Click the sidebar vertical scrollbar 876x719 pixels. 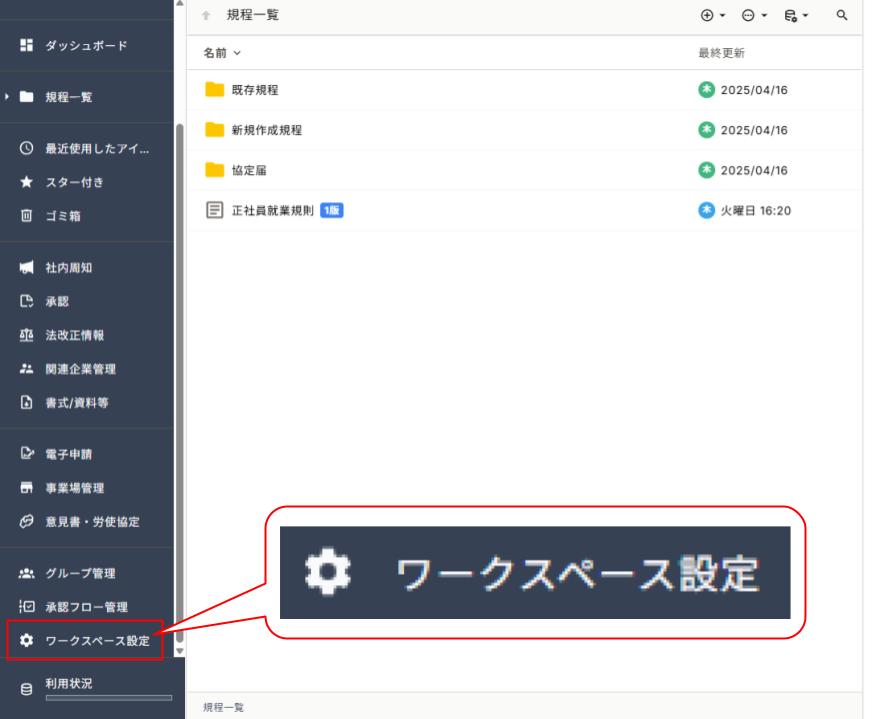pos(180,383)
